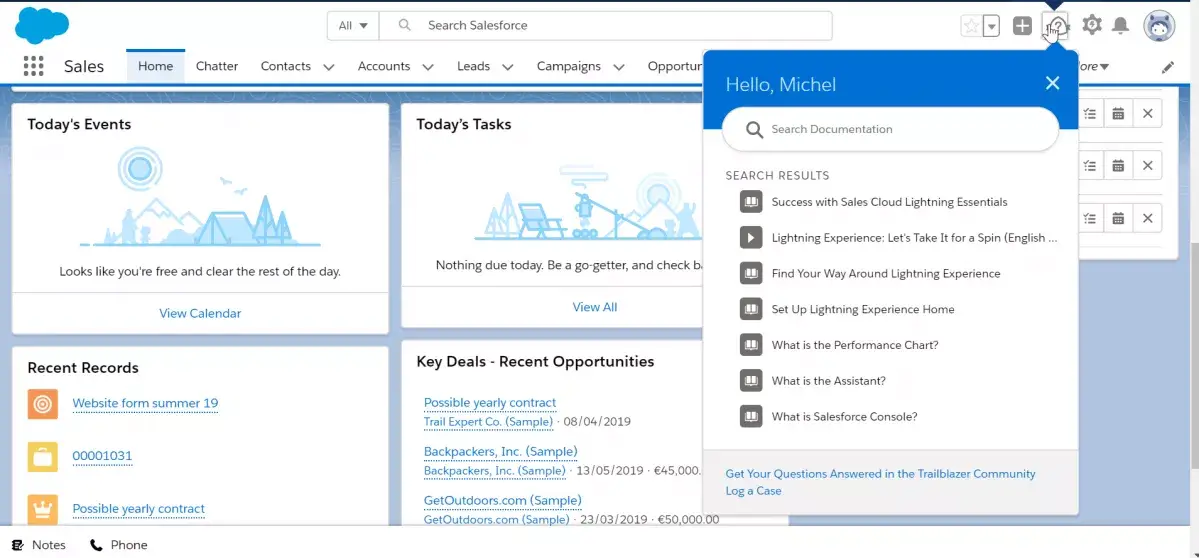Click the case icon beside 00001031
This screenshot has width=1199, height=558.
click(x=43, y=456)
